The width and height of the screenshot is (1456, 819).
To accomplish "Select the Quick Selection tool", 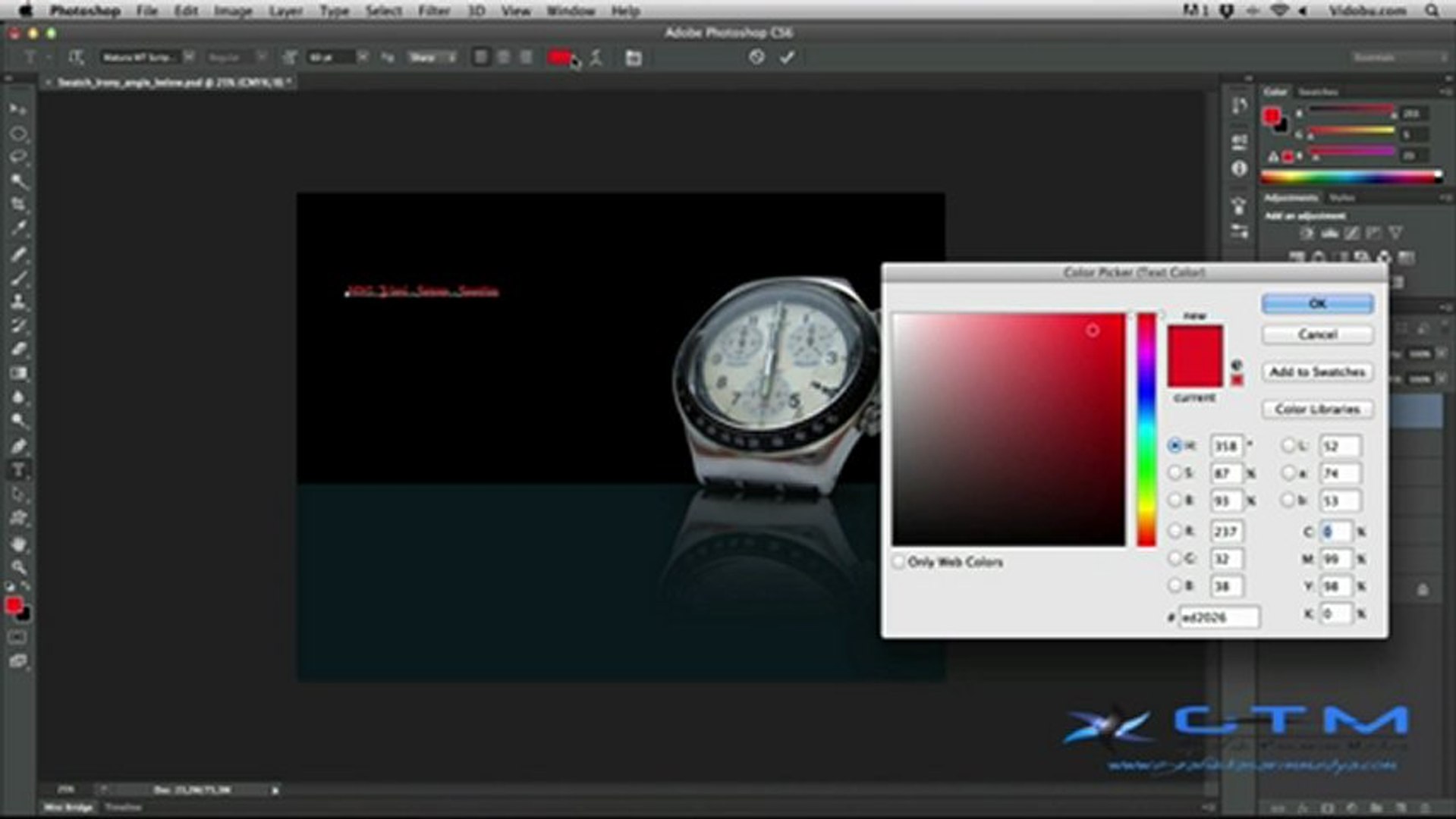I will tap(18, 180).
